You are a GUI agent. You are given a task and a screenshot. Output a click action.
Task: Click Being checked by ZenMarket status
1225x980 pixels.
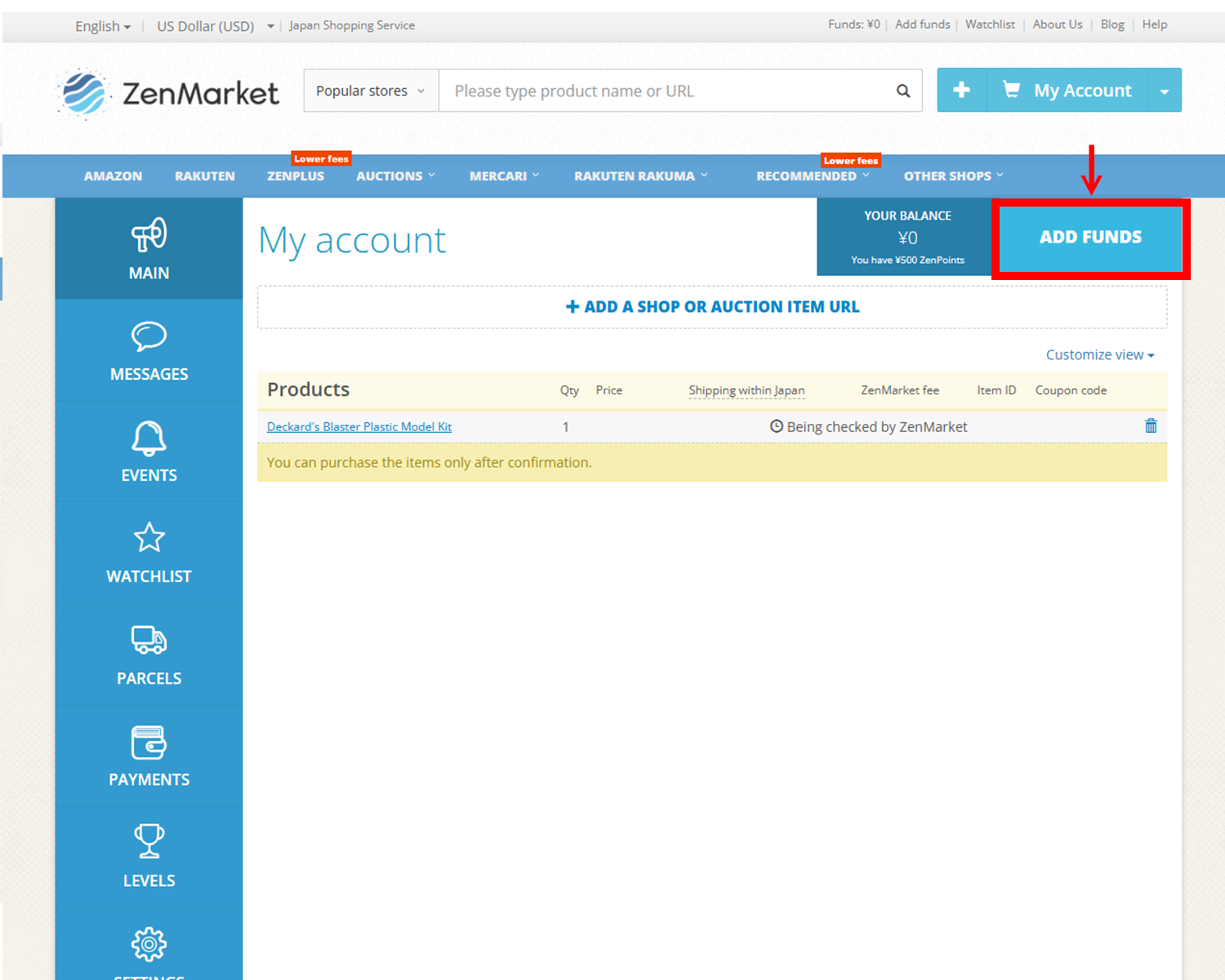tap(869, 426)
